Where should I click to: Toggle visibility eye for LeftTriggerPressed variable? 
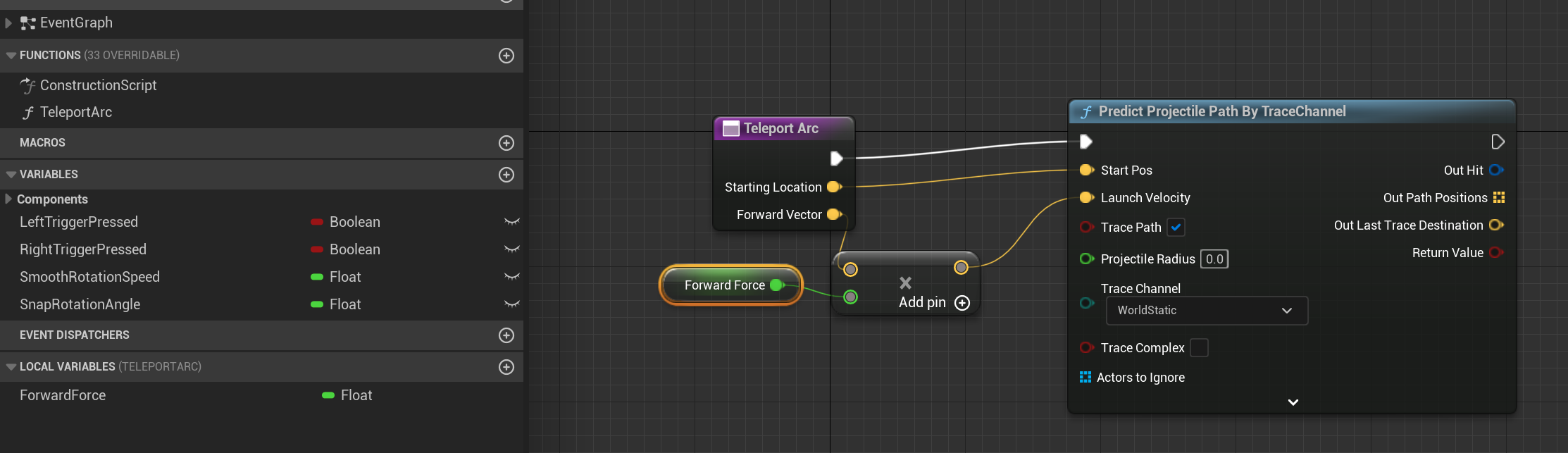point(511,222)
